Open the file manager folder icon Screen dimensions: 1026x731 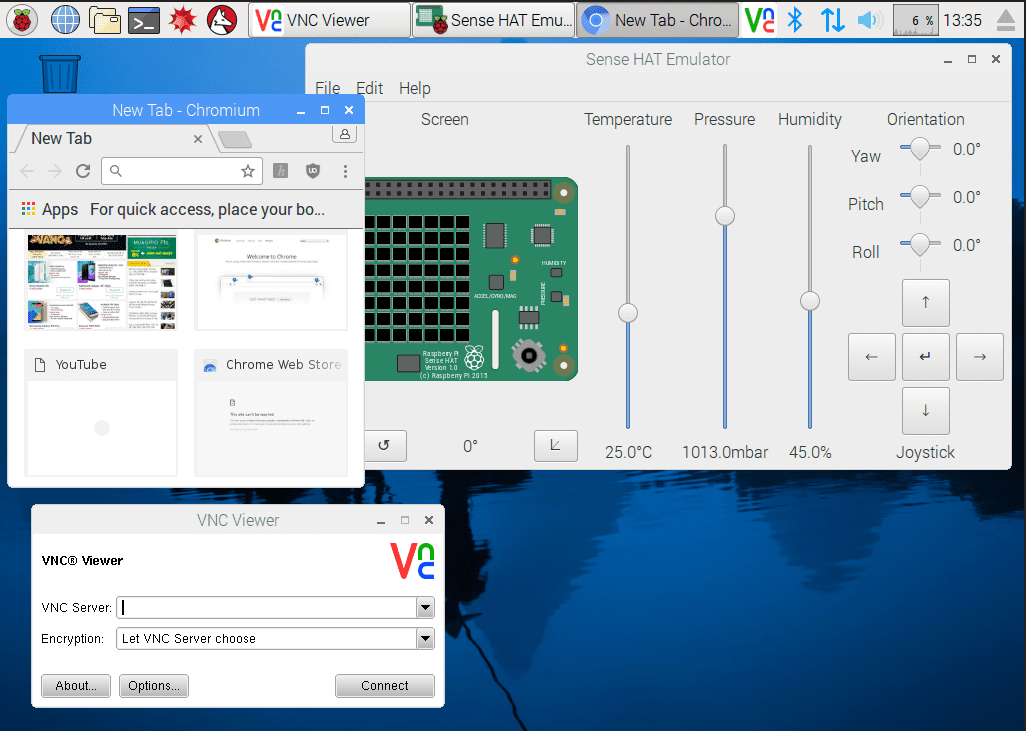point(105,19)
